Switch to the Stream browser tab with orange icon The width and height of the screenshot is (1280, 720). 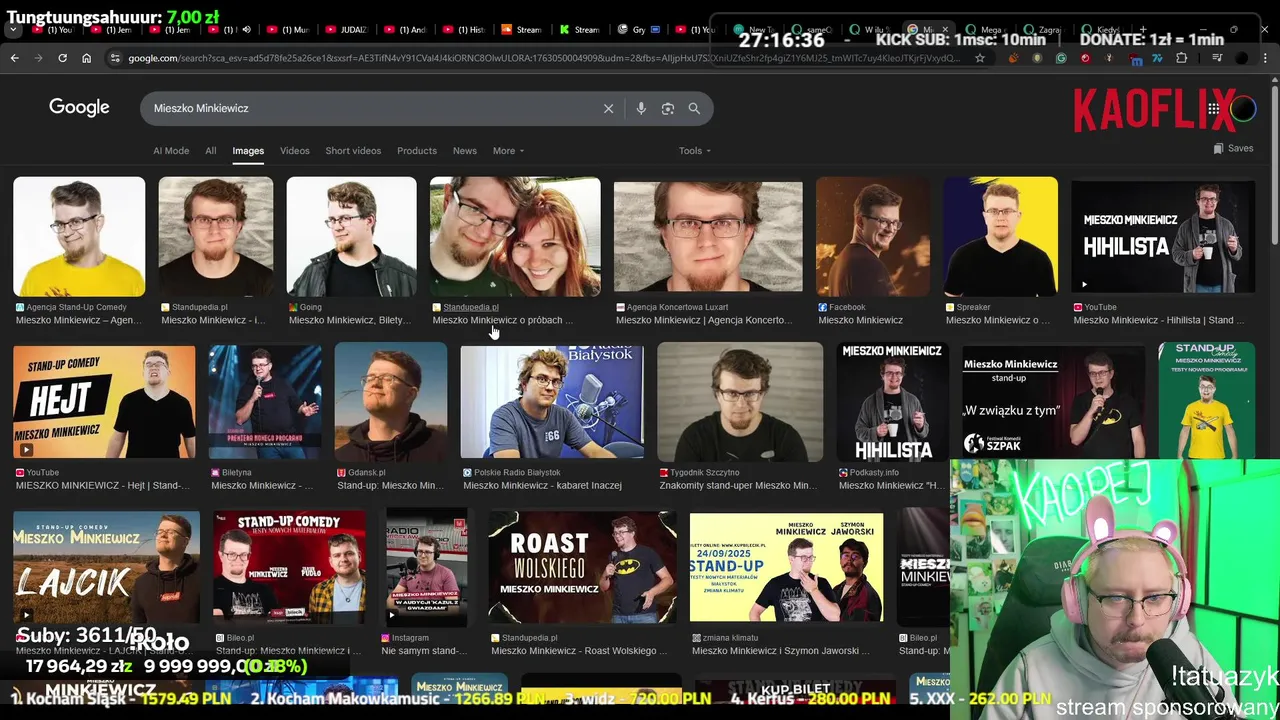click(522, 30)
